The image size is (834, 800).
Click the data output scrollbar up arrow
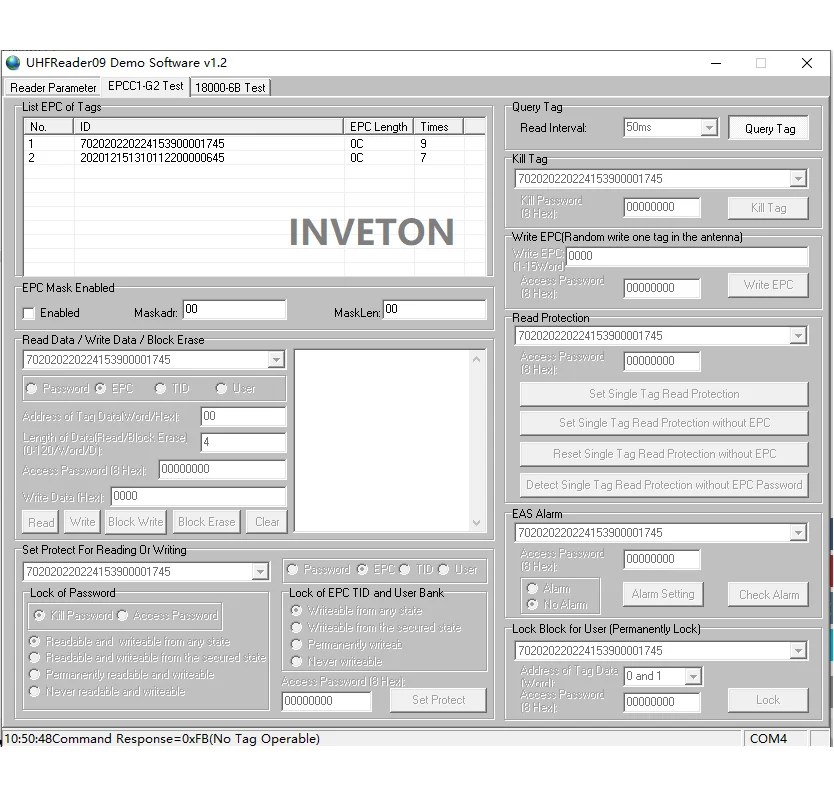(x=476, y=360)
